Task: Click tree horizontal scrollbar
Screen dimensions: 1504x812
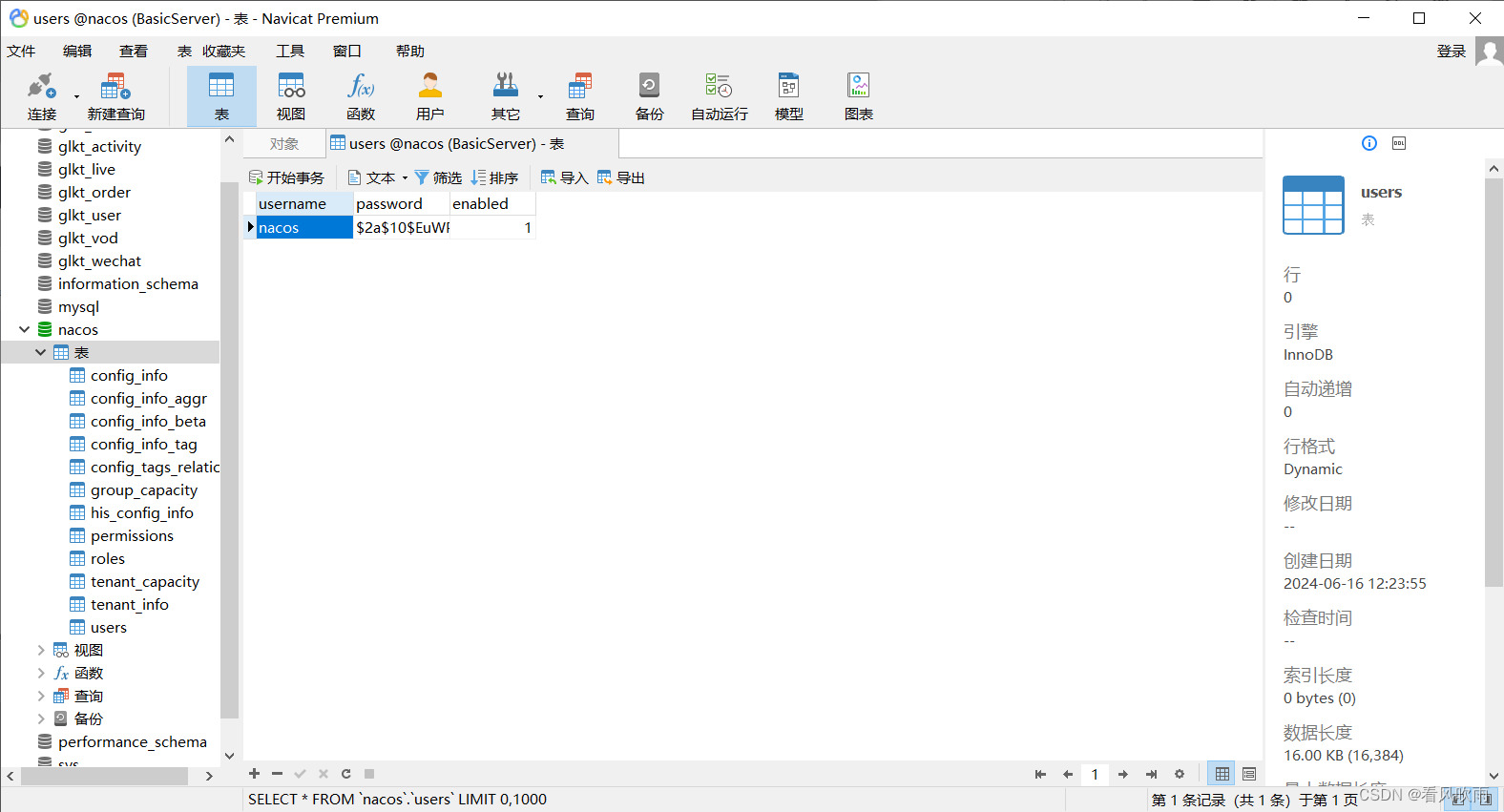Action: (x=104, y=776)
